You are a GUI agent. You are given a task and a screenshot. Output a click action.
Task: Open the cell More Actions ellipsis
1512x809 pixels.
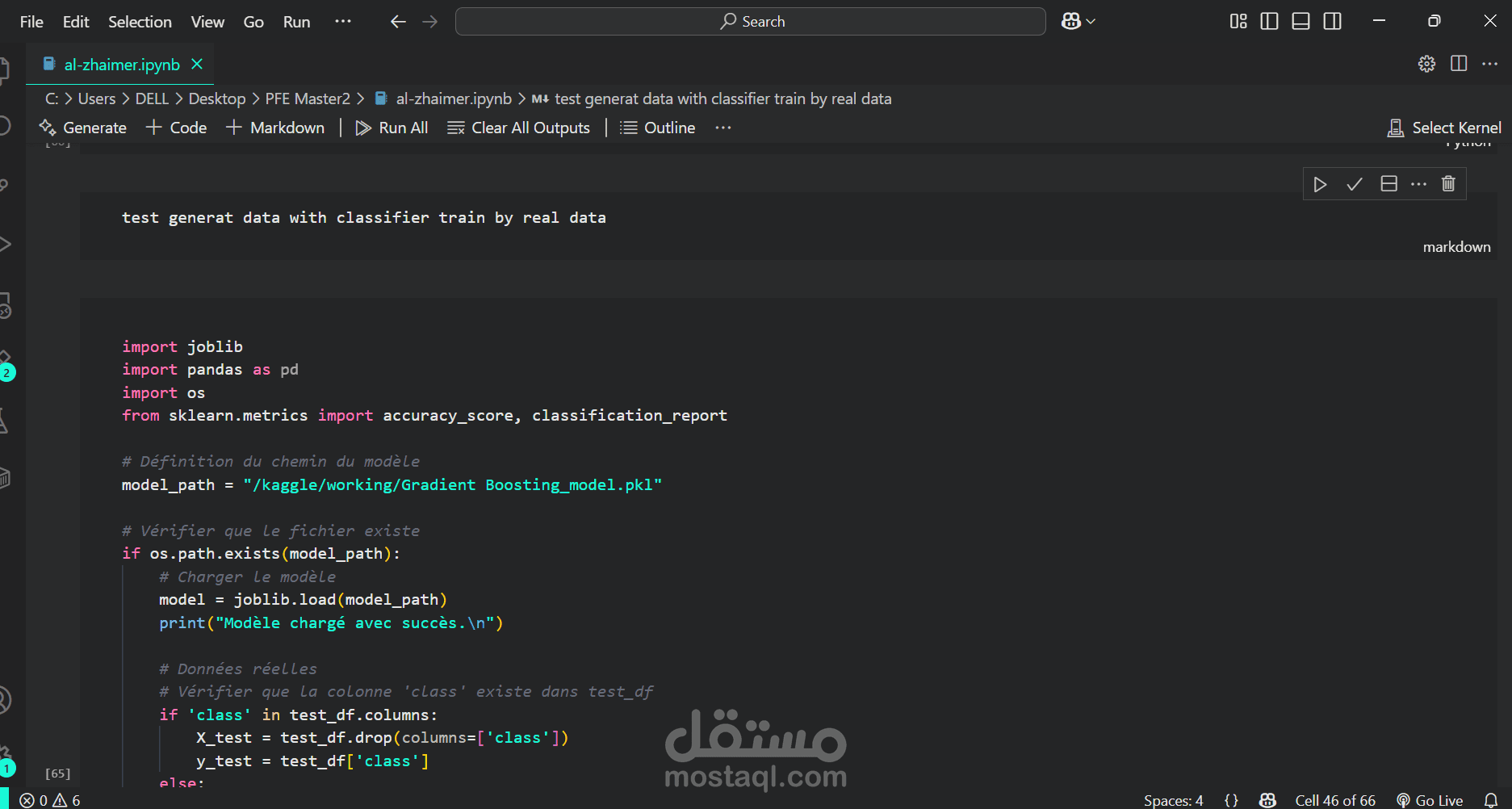pyautogui.click(x=1419, y=185)
